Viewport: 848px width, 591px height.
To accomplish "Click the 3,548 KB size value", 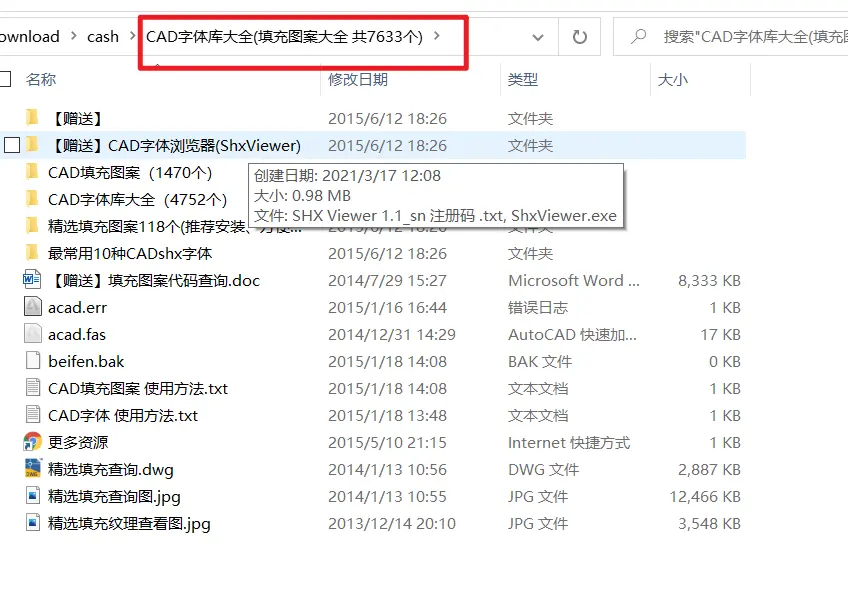I will 709,523.
